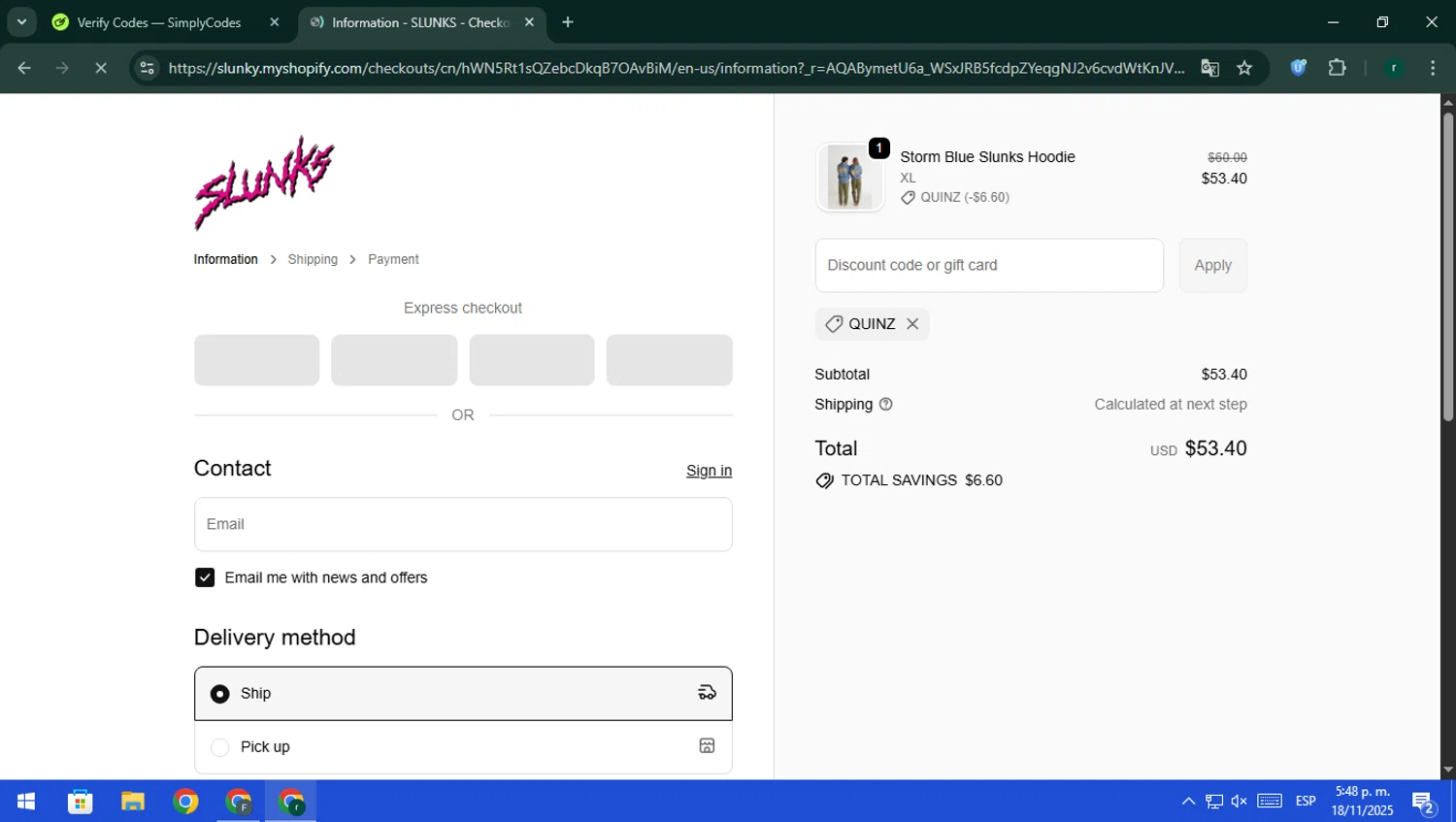Open the Extensions puzzle menu
Viewport: 1456px width, 822px height.
pos(1337,68)
